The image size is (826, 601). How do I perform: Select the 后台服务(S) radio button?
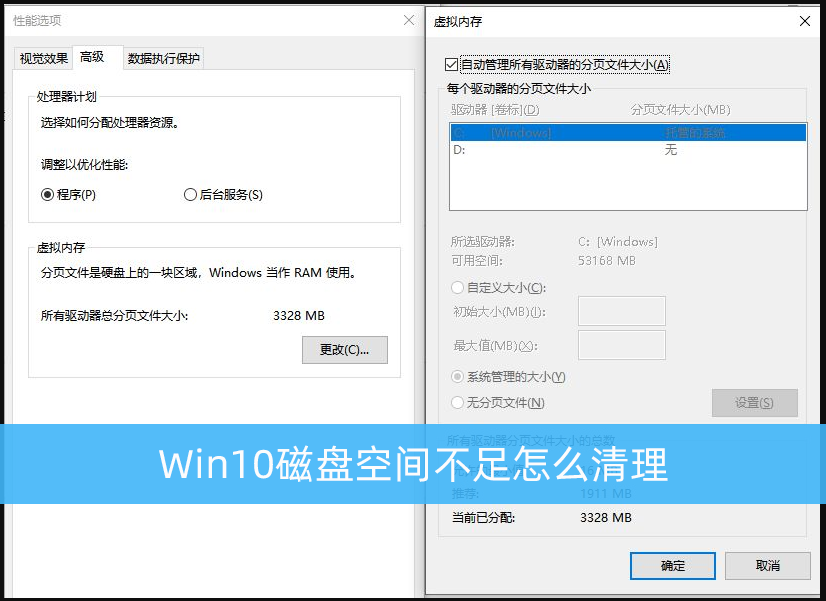pyautogui.click(x=190, y=195)
